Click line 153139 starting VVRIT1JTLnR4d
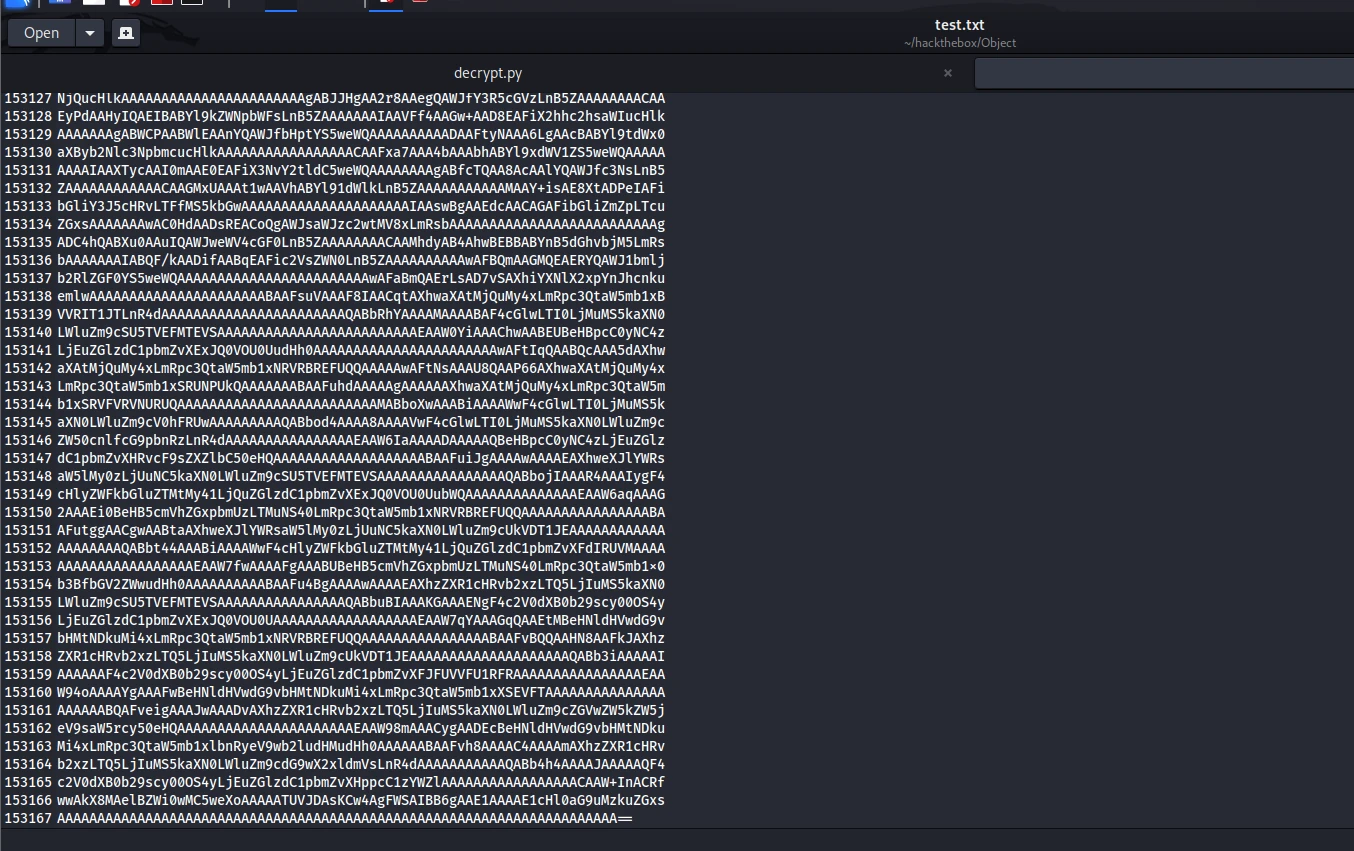The image size is (1354, 851). pyautogui.click(x=361, y=314)
